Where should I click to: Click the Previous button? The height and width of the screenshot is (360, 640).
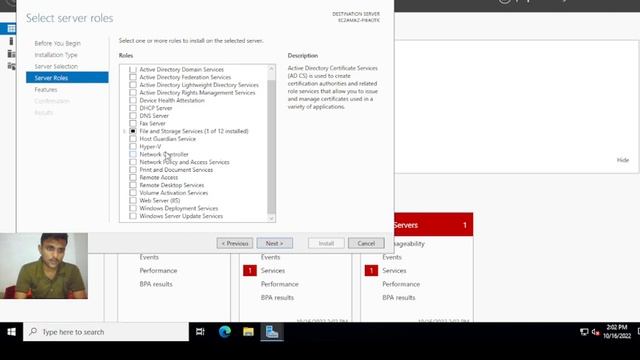[235, 243]
